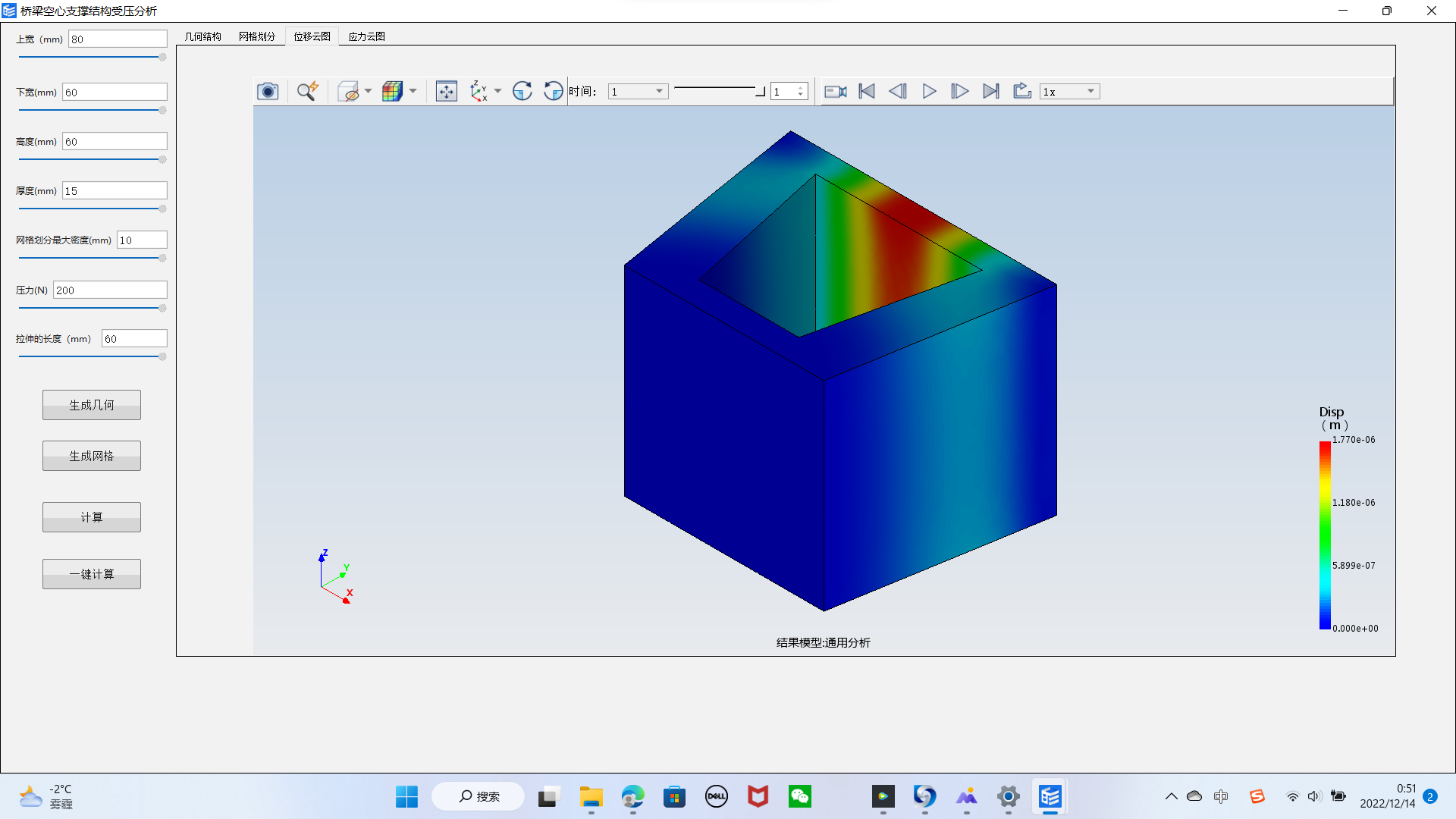Show hidden system tray icons
Viewport: 1456px width, 819px height.
[1171, 796]
